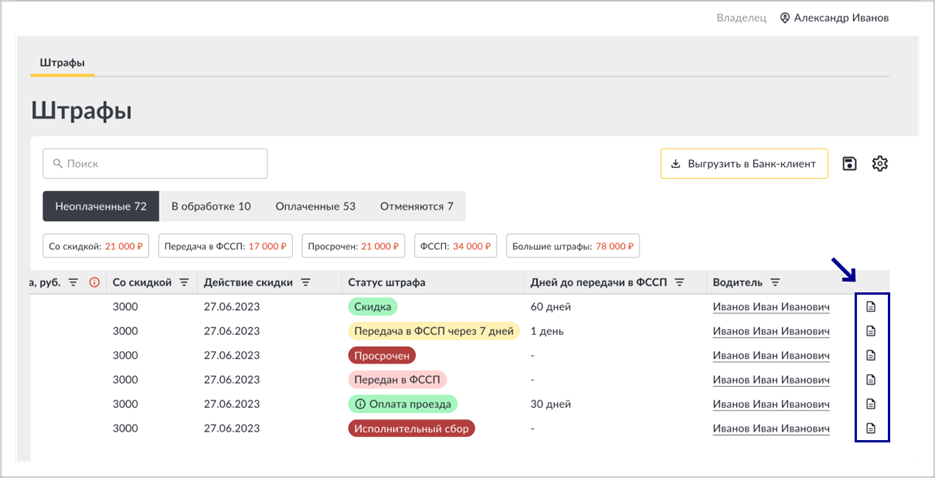Click user profile icon beside Александр Иванов
The height and width of the screenshot is (478, 935).
785,18
